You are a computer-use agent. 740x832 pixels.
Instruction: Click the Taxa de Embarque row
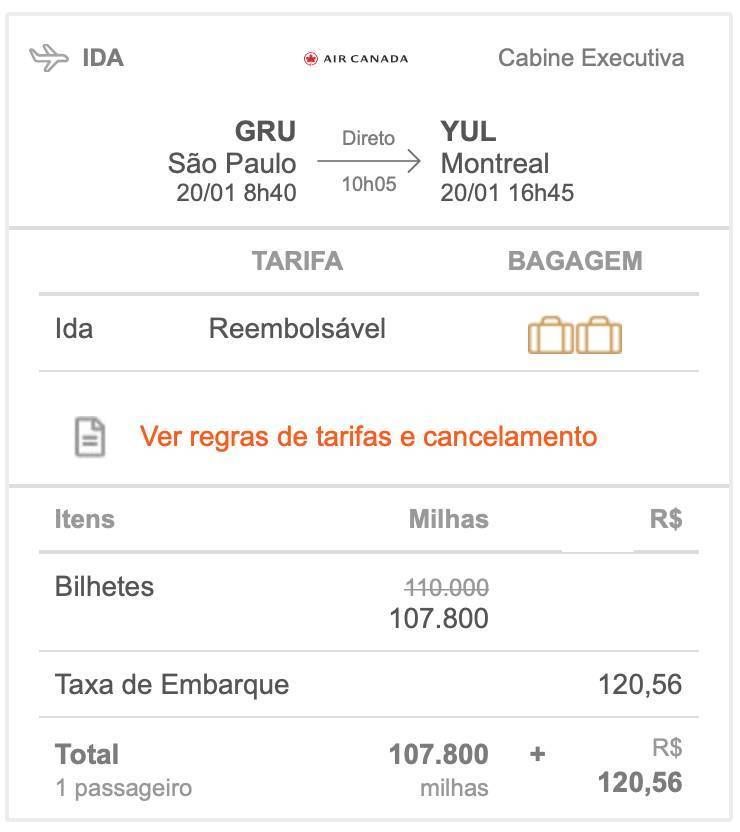point(369,684)
